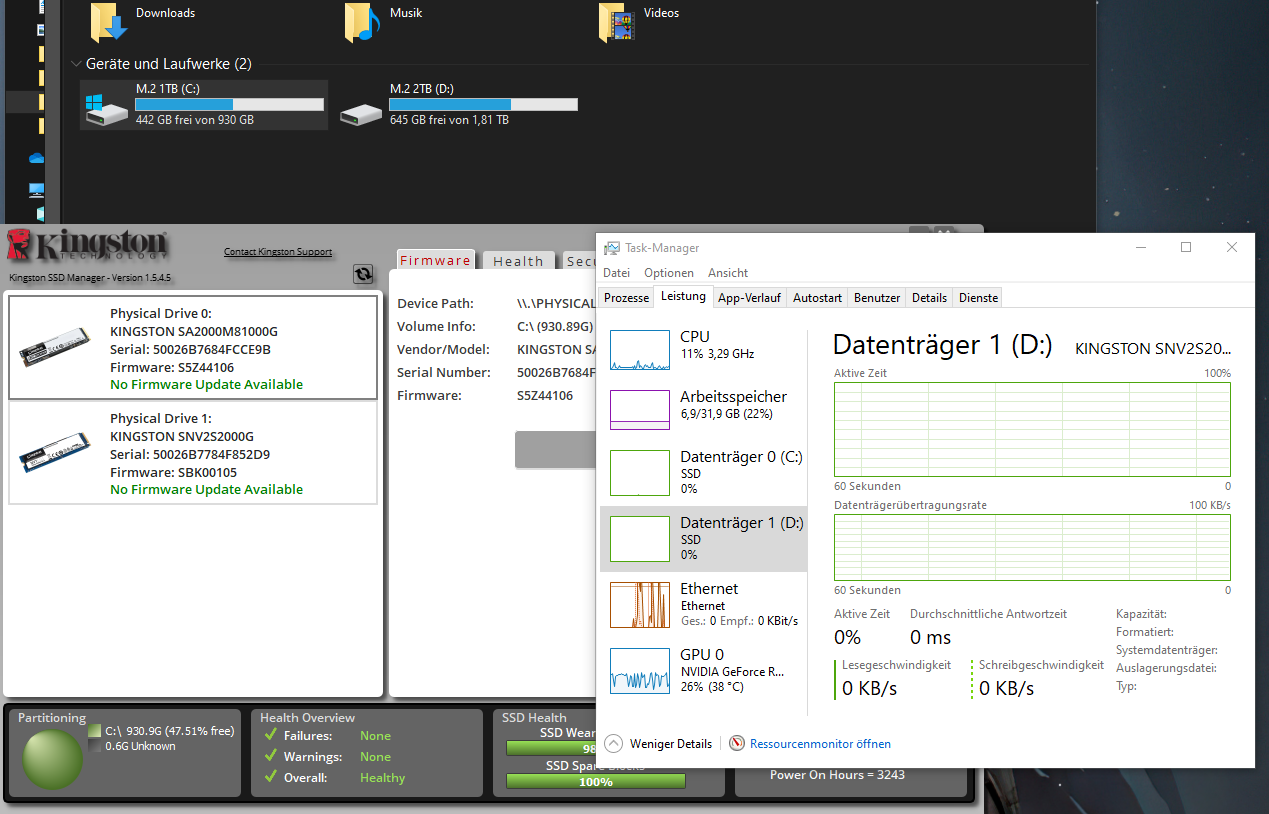Click the OneDrive cloud icon in Explorer sidebar
Viewport: 1269px width, 814px height.
(x=38, y=158)
